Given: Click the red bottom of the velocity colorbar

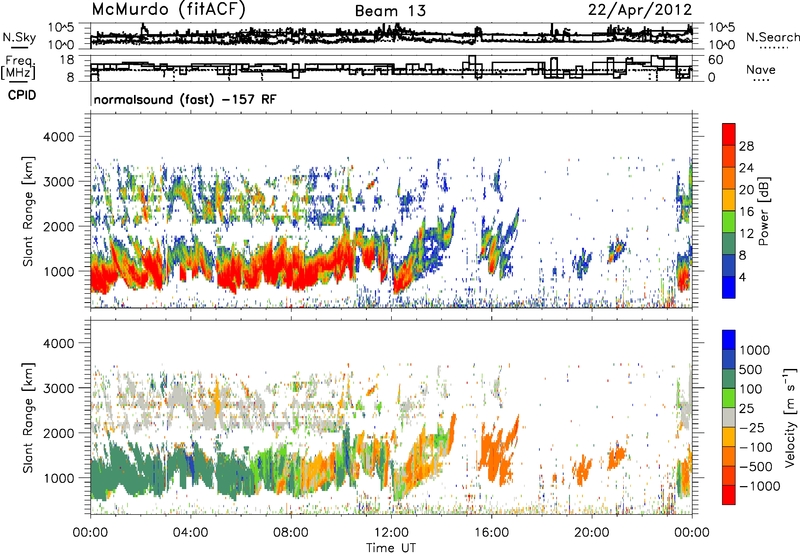Looking at the screenshot, I should point(729,495).
